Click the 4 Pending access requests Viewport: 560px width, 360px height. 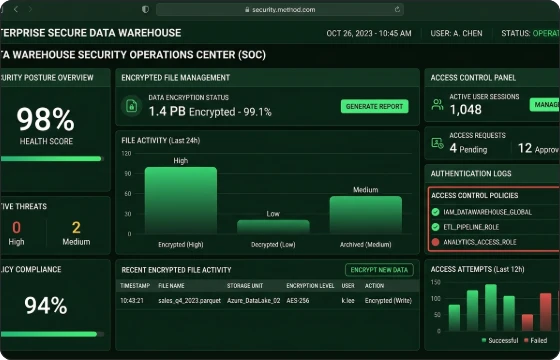[468, 148]
